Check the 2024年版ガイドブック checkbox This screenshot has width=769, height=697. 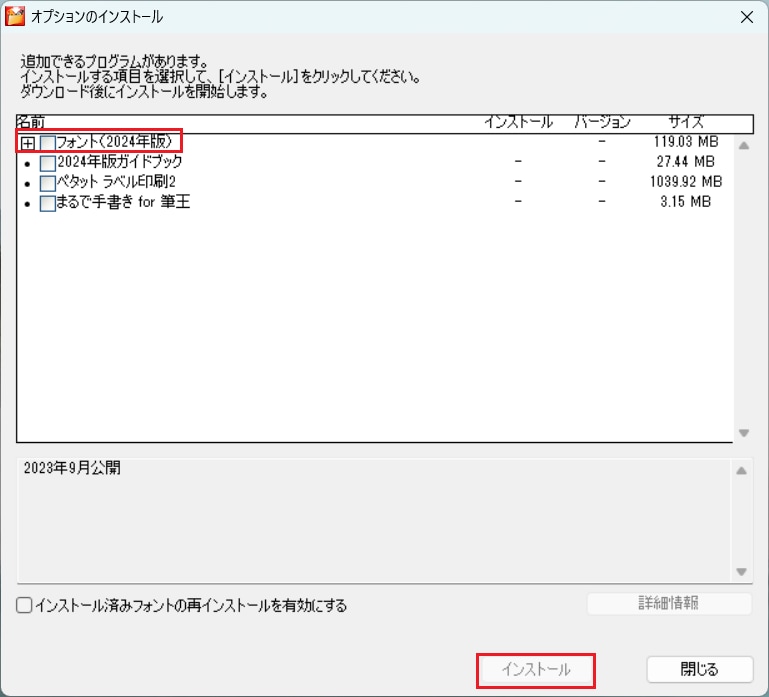click(x=48, y=163)
